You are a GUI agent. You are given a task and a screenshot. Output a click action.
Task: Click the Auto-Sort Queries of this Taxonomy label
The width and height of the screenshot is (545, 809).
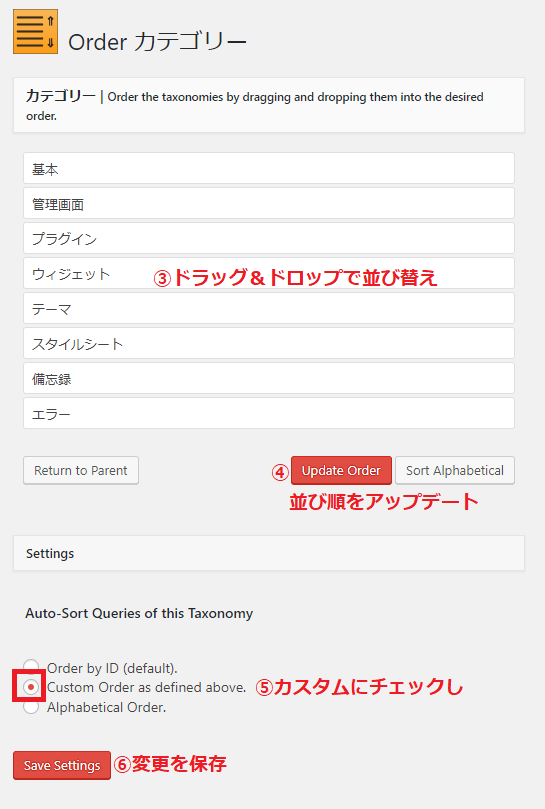(139, 613)
